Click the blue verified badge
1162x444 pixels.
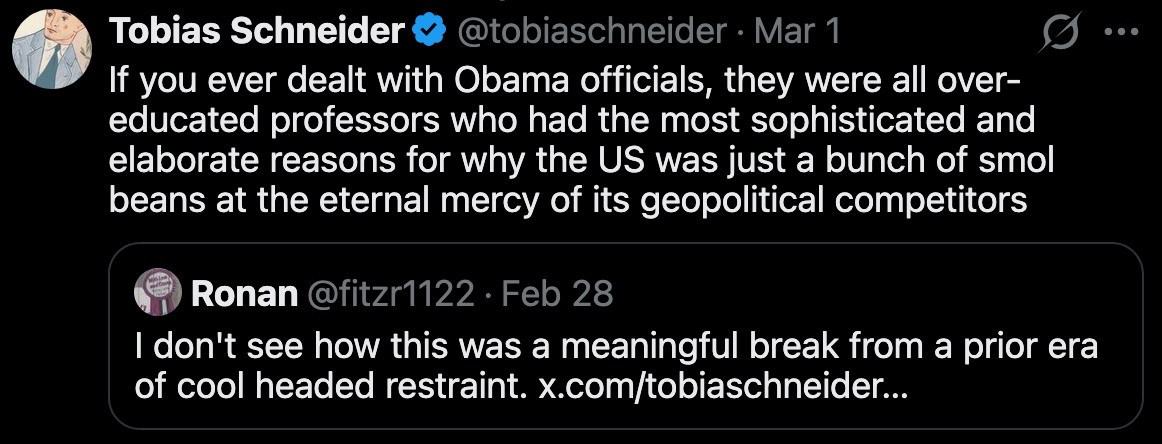(x=430, y=33)
